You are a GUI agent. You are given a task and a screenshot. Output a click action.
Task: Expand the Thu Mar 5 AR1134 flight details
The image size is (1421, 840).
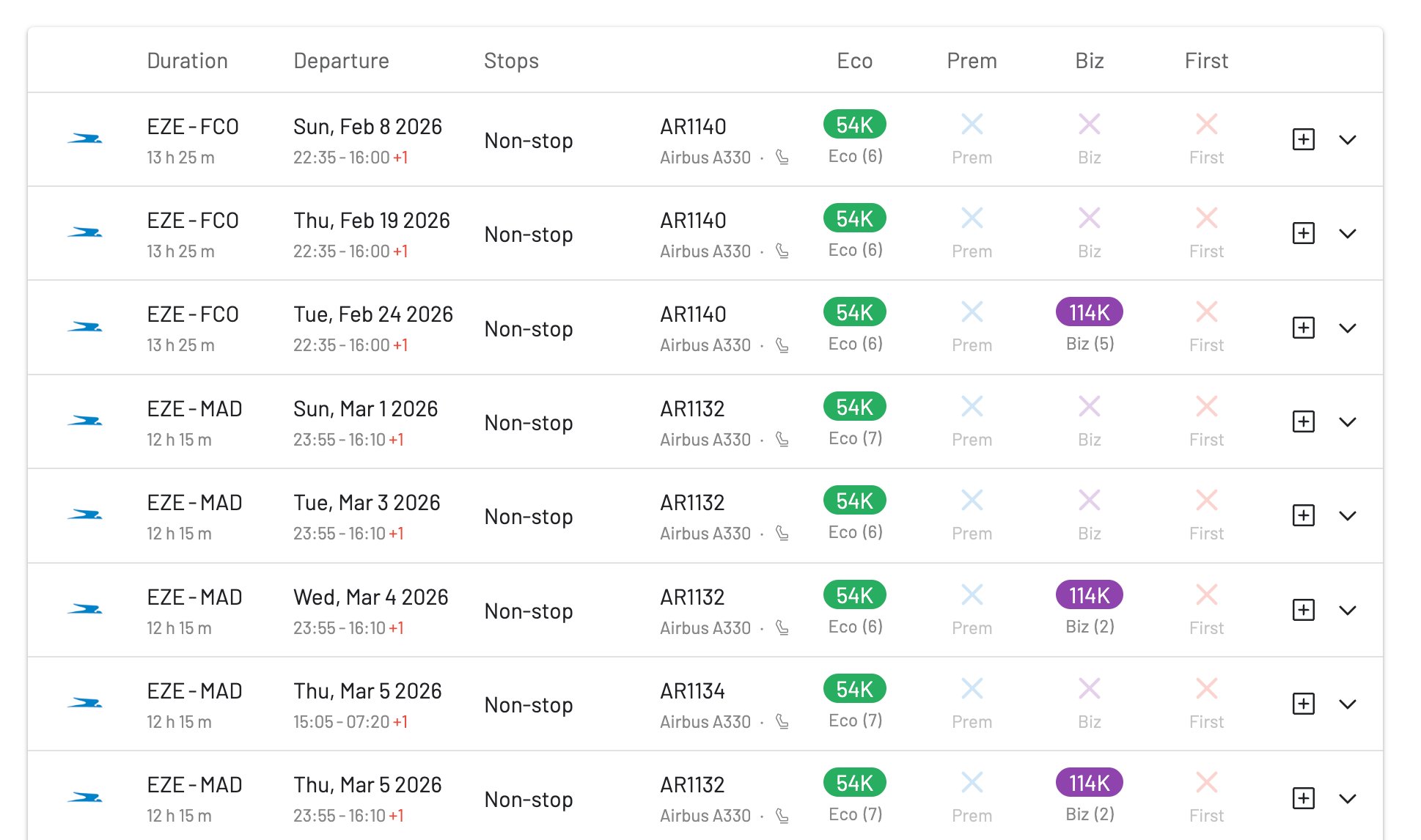(1347, 704)
